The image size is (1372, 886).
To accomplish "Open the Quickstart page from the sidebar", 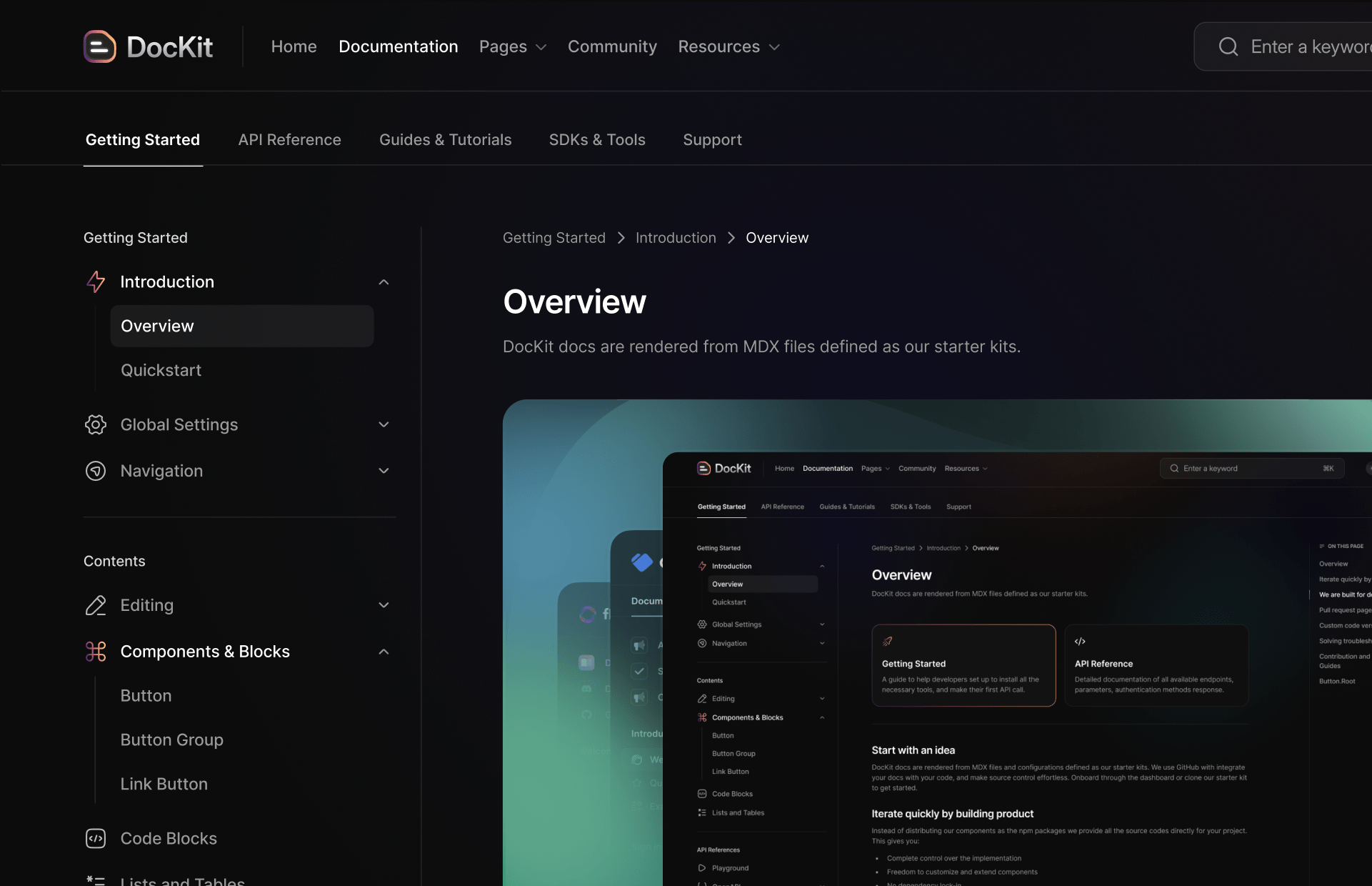I will point(161,370).
